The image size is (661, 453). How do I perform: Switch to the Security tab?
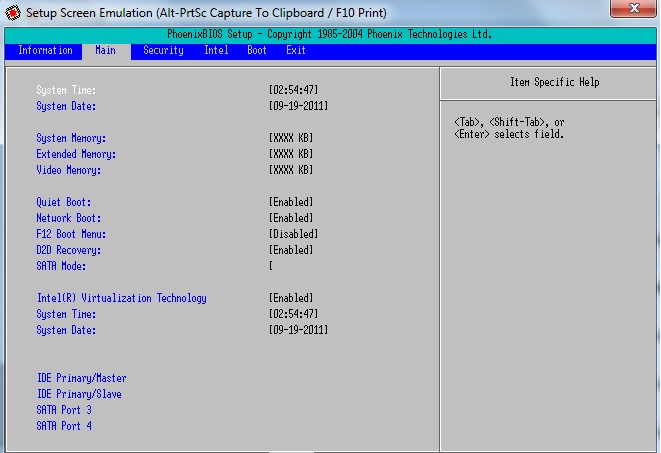point(163,51)
